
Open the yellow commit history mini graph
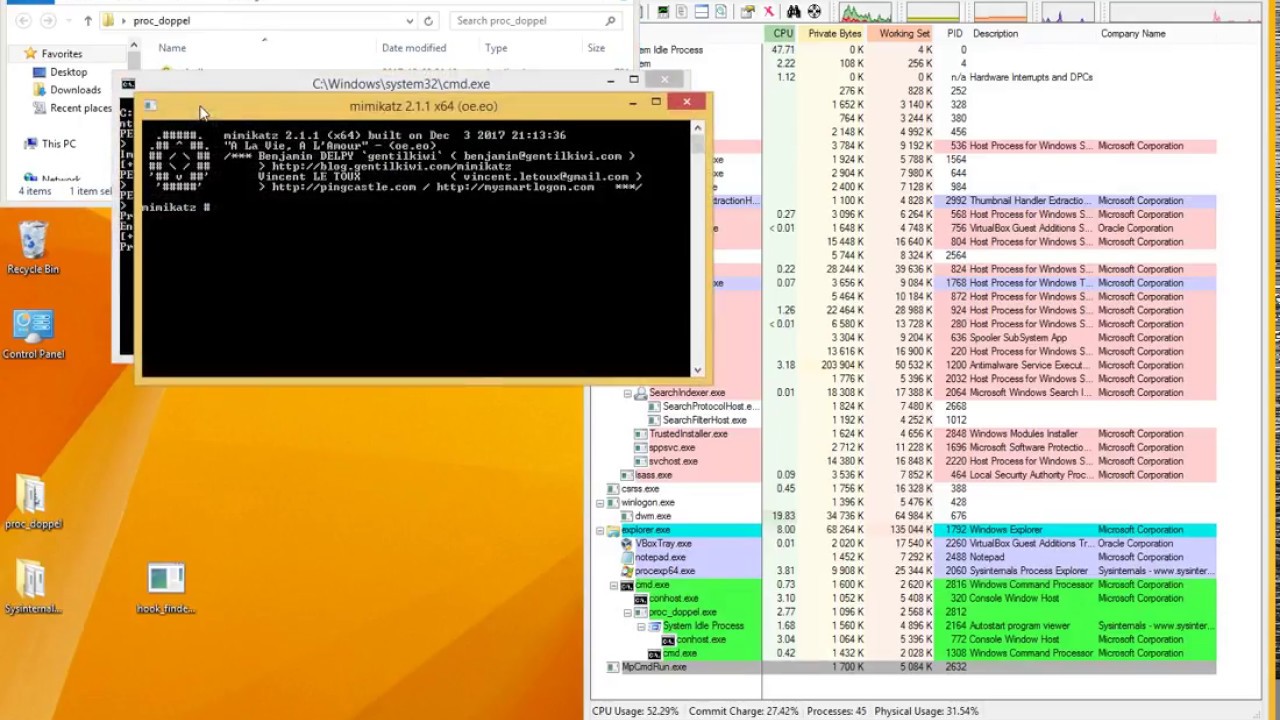pos(932,12)
